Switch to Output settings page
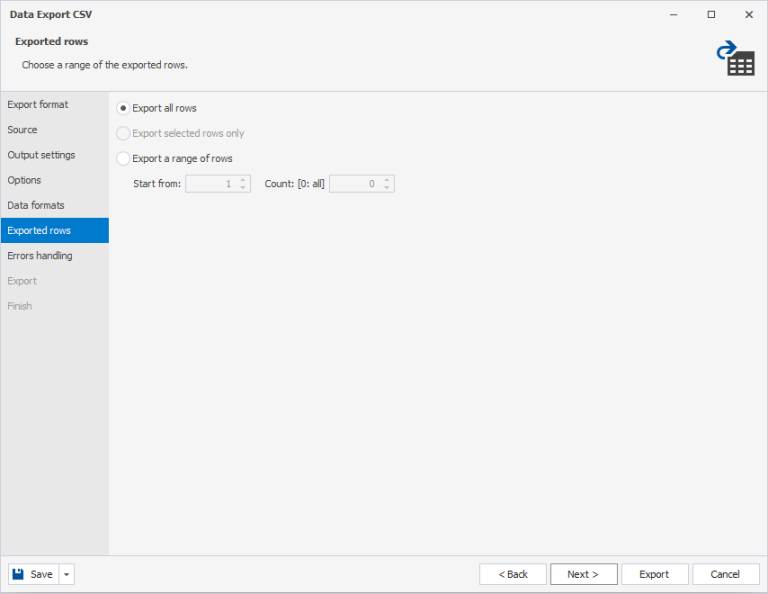Image resolution: width=768 pixels, height=594 pixels. coord(41,155)
